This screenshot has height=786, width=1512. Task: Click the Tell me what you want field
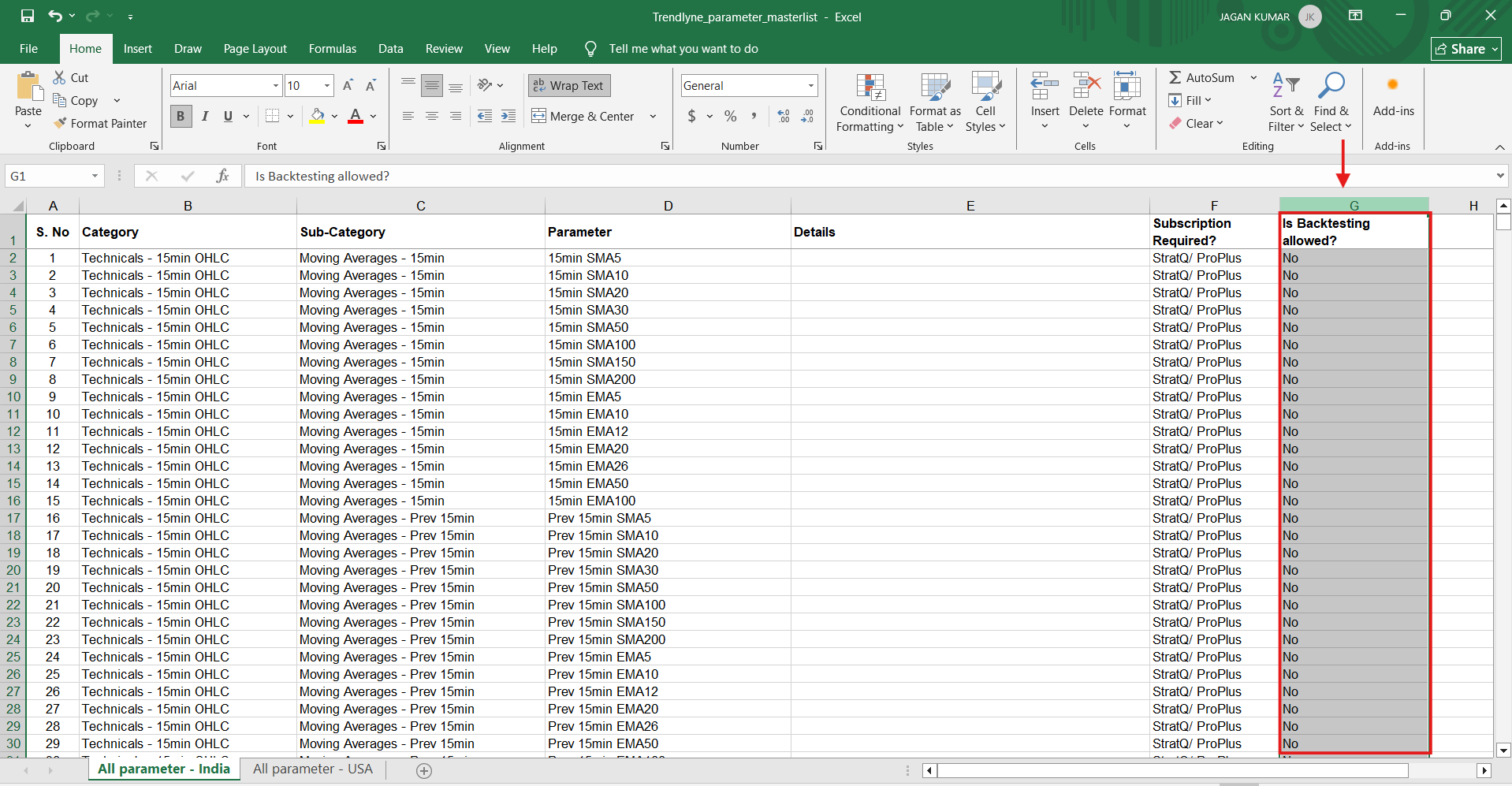click(x=683, y=48)
